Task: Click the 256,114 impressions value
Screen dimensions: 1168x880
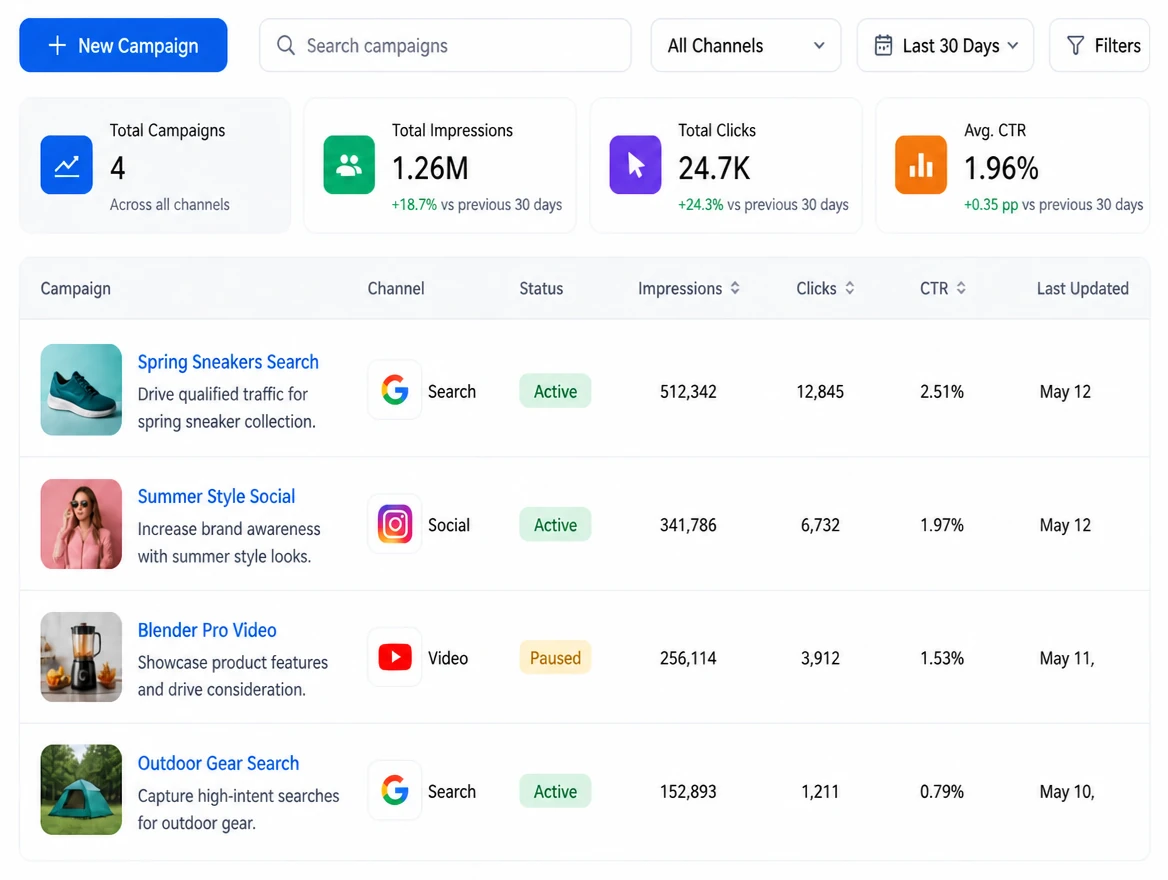Action: (x=688, y=659)
